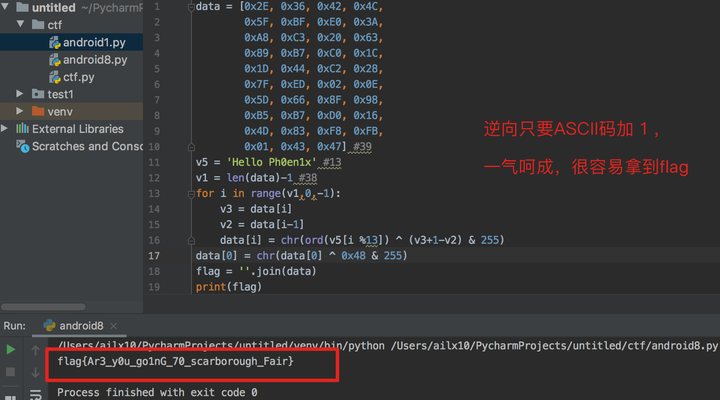Viewport: 720px width, 400px height.
Task: Click the 'Hello Ph0en1x' string literal
Action: (271, 162)
